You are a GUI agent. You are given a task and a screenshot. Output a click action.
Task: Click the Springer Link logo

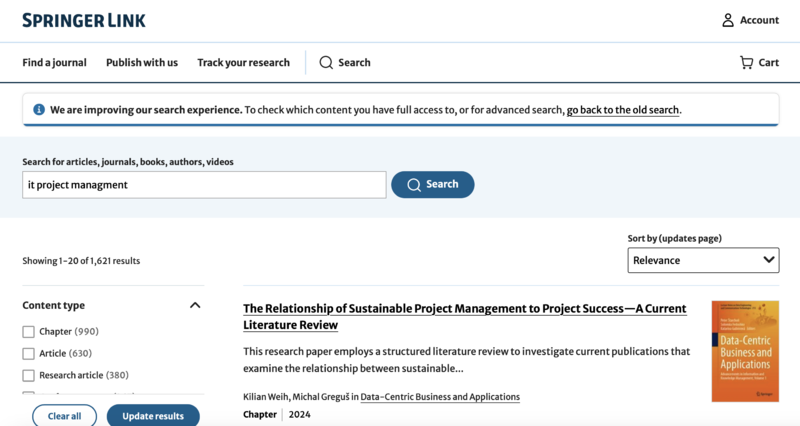click(85, 20)
